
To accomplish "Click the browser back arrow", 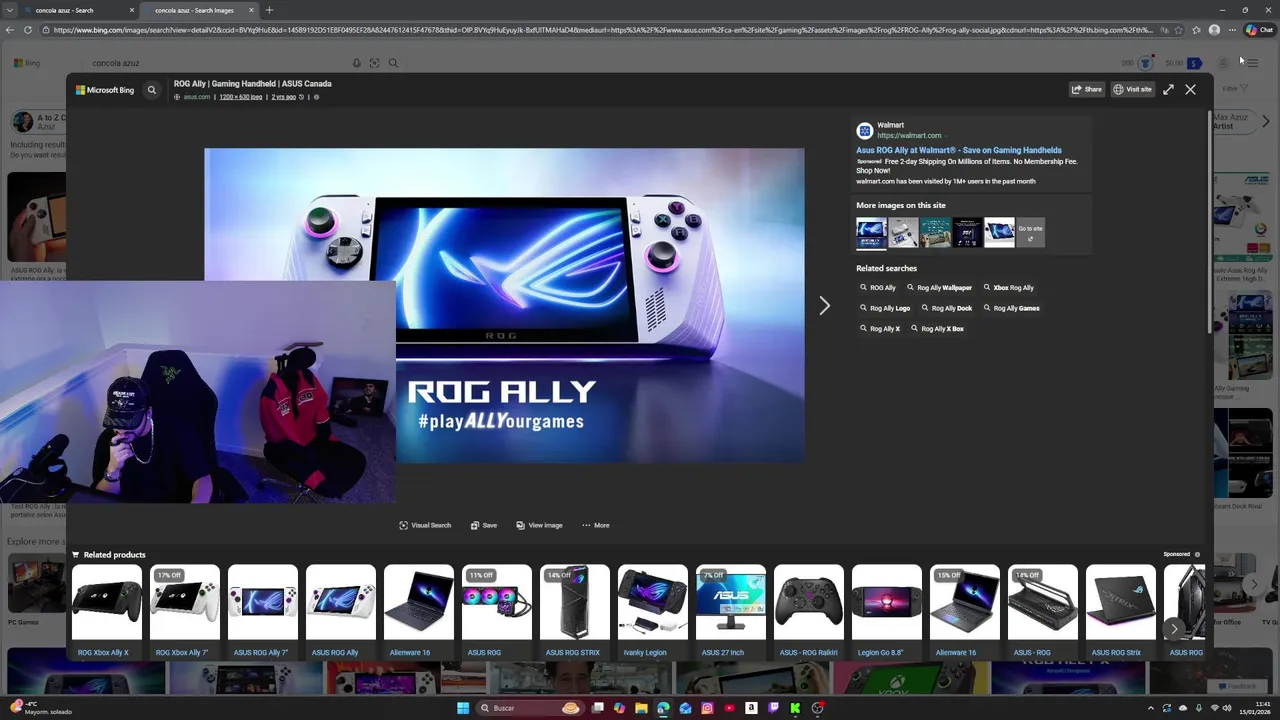I will (9, 30).
